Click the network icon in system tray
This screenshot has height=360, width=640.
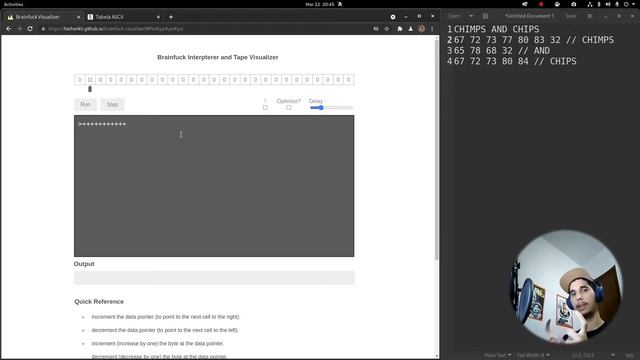(590, 4)
